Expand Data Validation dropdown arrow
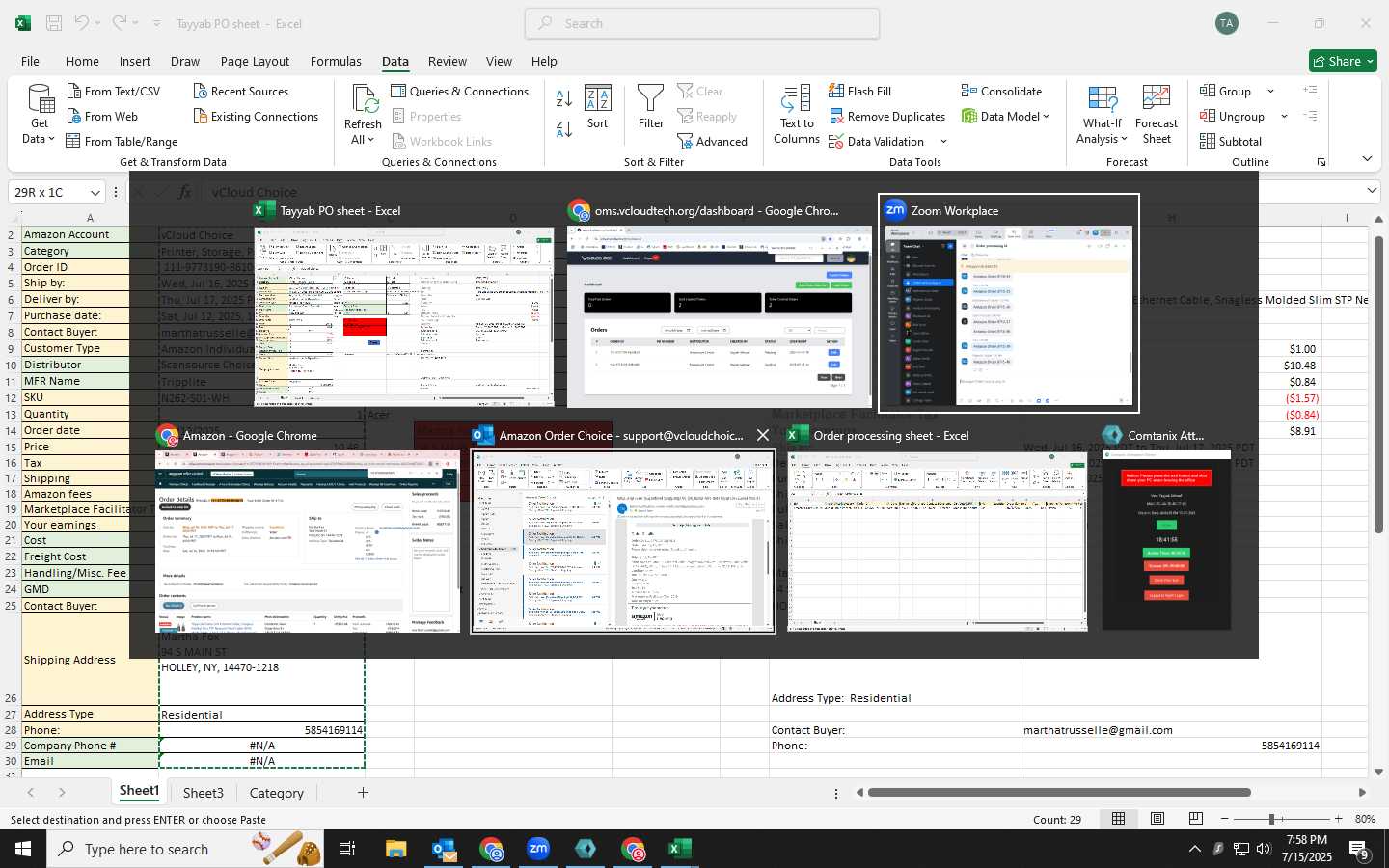The height and width of the screenshot is (868, 1389). pyautogui.click(x=943, y=142)
